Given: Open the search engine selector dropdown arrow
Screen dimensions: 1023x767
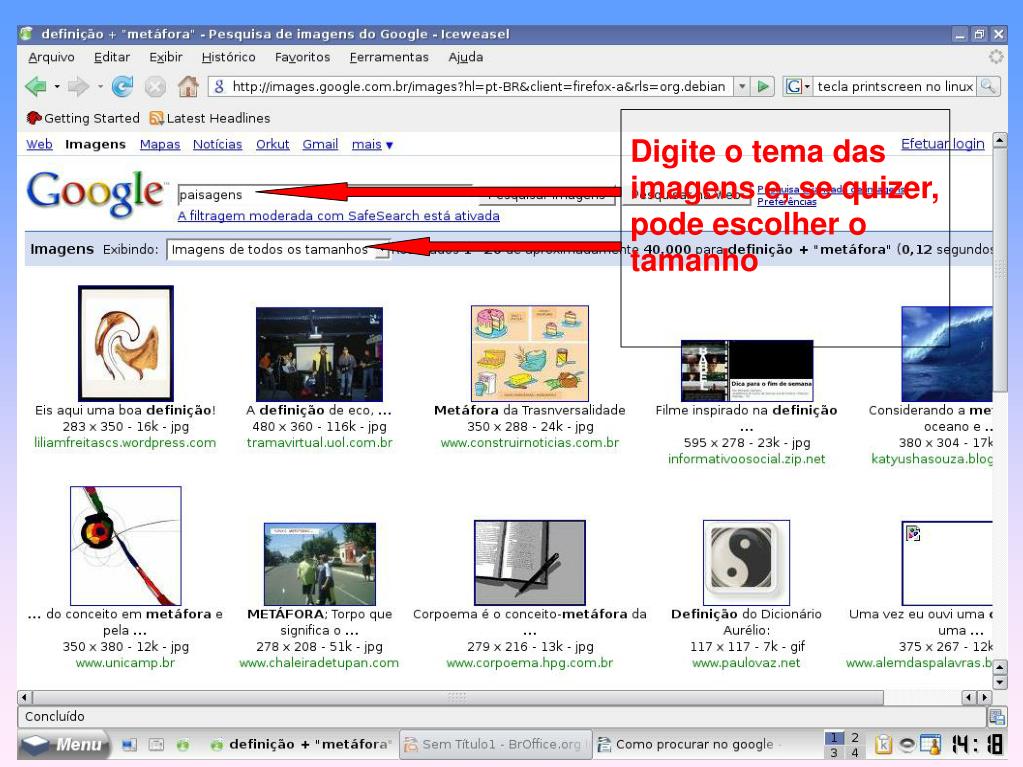Looking at the screenshot, I should [x=807, y=86].
